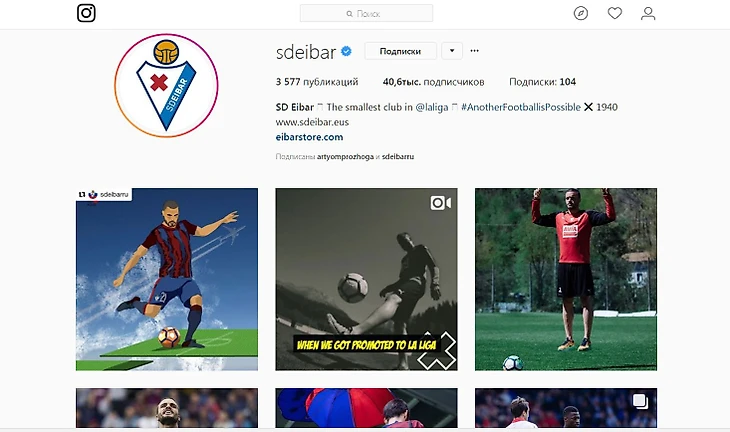Viewport: 730px width, 432px height.
Task: Open the #AnotherFootballisPossible hashtag
Action: [x=521, y=107]
